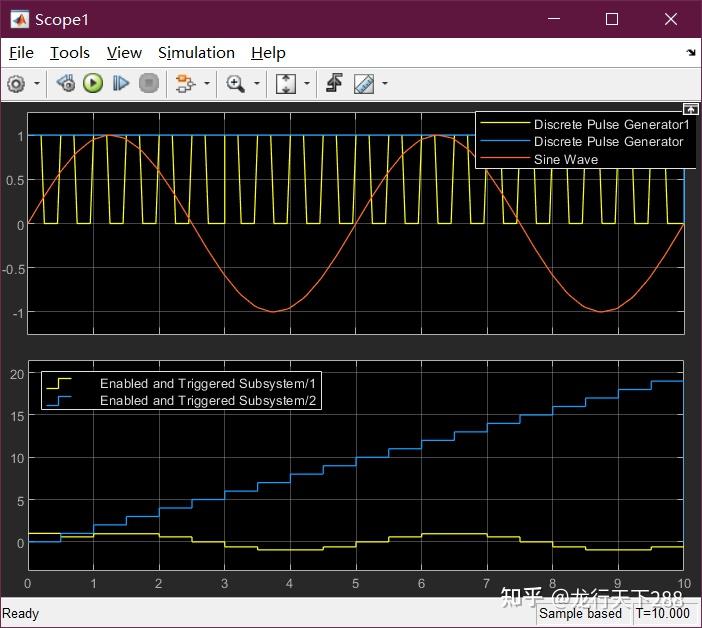Open the Simulation menu
This screenshot has height=628, width=702.
click(196, 53)
